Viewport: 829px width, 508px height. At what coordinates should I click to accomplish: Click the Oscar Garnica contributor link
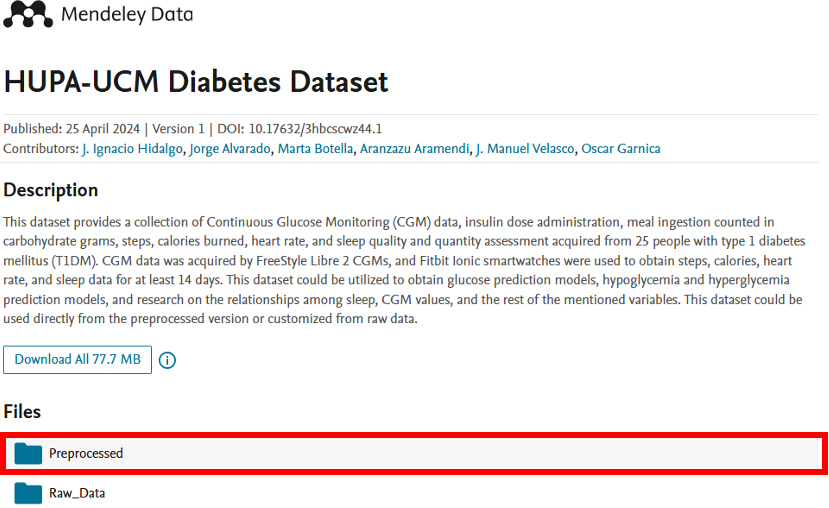tap(621, 149)
